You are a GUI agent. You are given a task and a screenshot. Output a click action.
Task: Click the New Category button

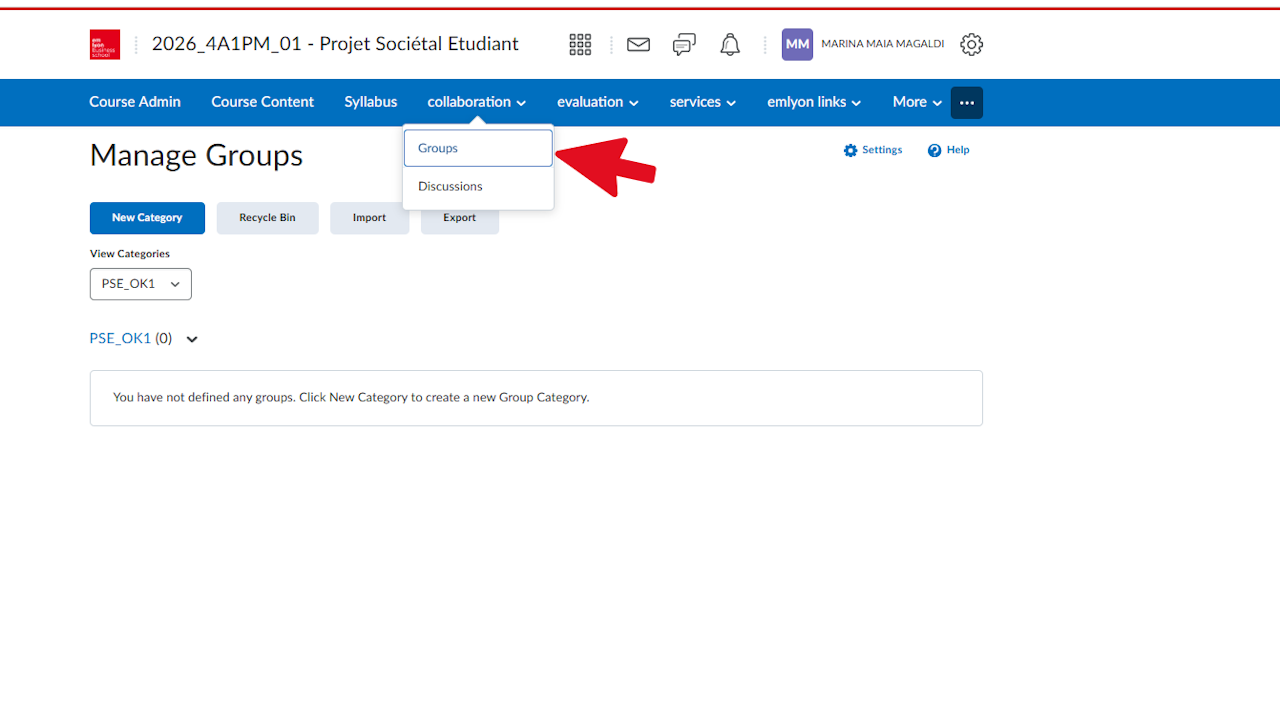pyautogui.click(x=147, y=218)
